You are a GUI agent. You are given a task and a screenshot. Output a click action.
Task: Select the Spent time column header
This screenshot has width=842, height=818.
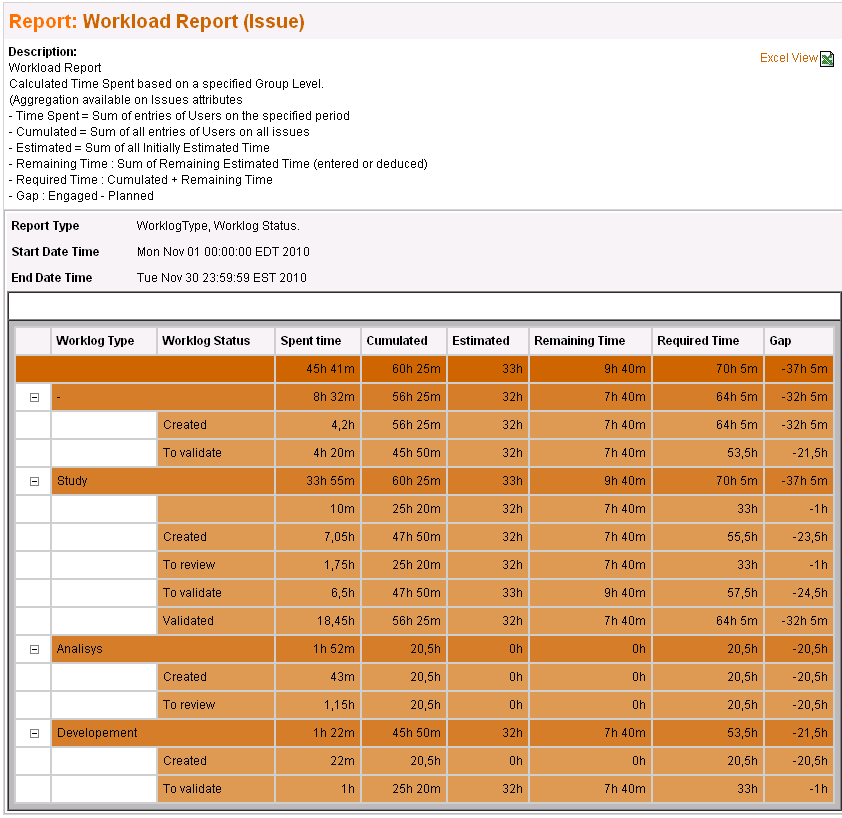point(311,341)
